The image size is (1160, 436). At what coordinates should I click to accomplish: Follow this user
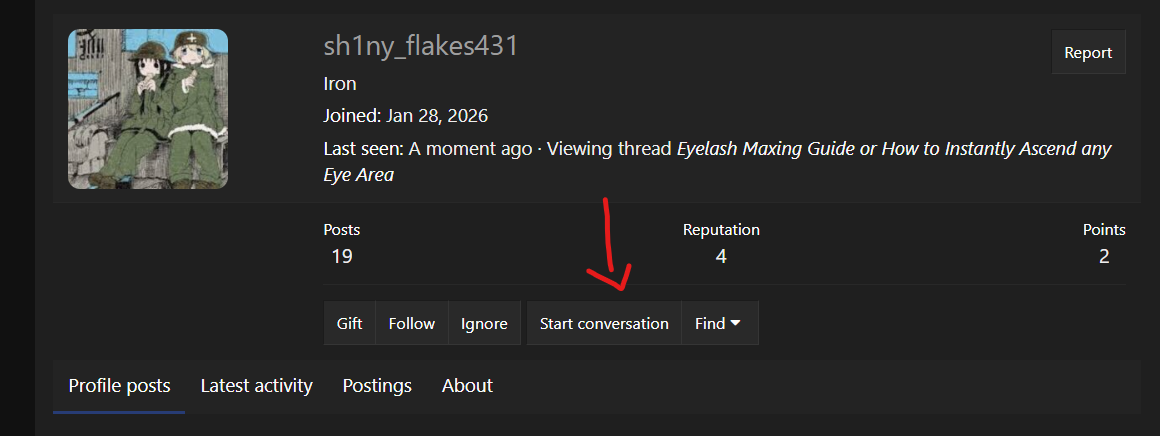412,323
